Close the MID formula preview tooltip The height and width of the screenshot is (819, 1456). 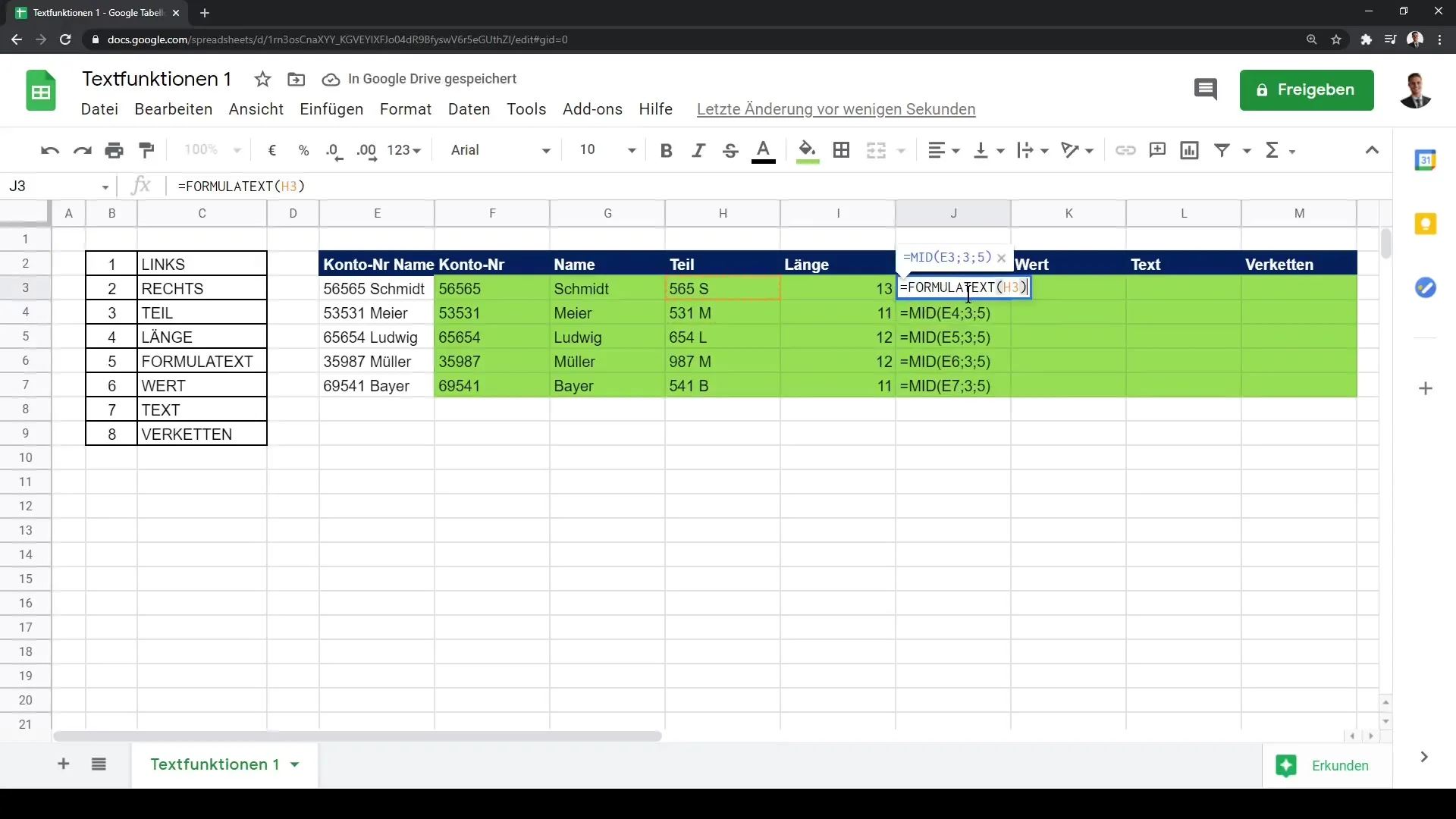1001,258
